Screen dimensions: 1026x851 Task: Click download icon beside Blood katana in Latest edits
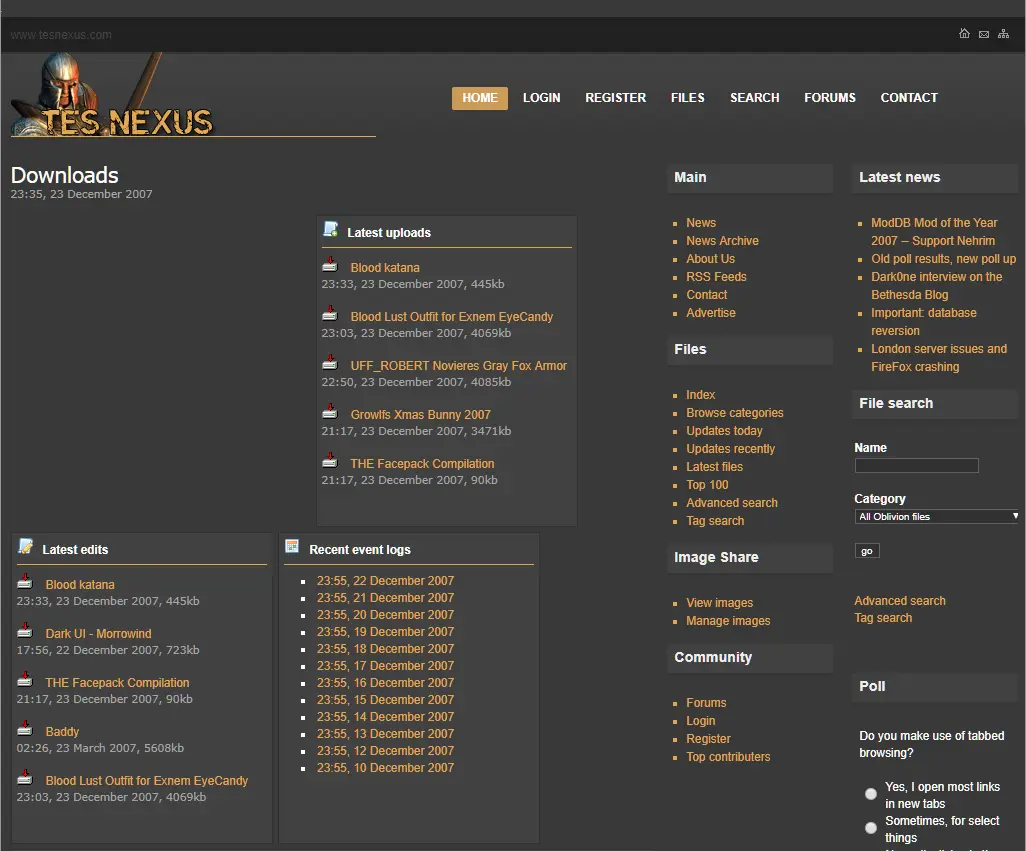(25, 582)
